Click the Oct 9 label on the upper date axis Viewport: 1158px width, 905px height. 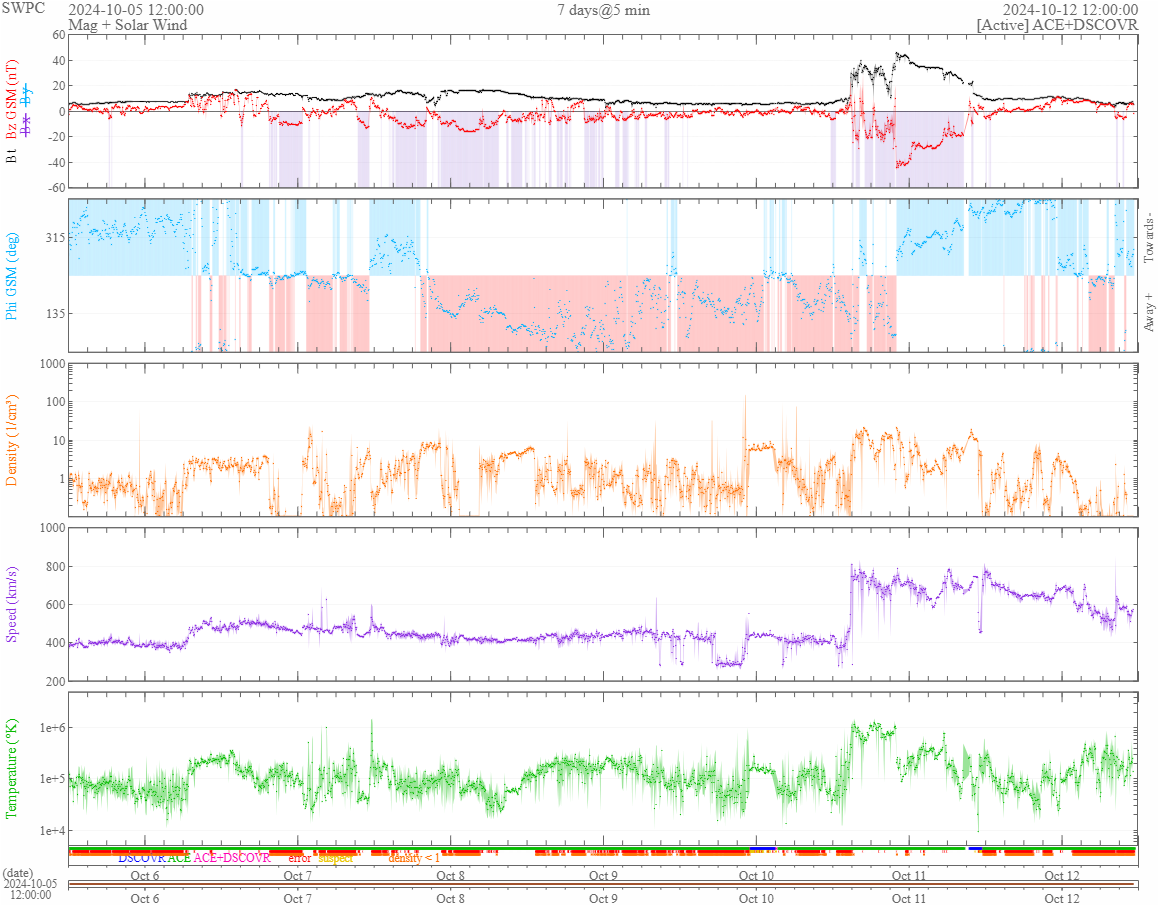click(x=603, y=875)
